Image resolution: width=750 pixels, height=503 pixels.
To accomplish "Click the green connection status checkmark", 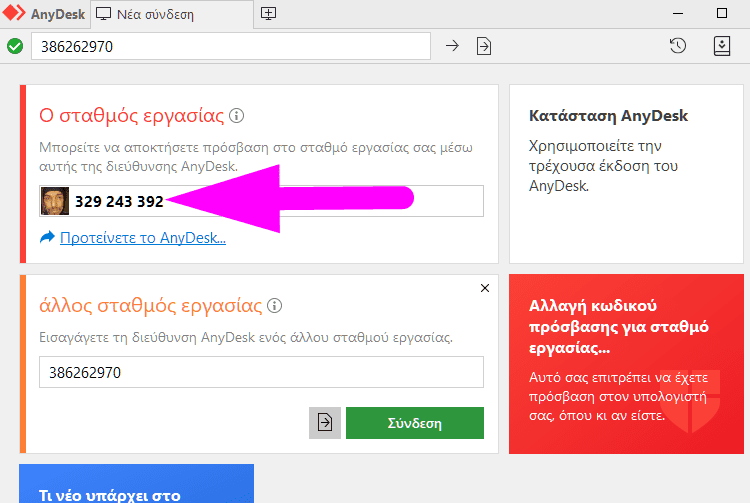I will [15, 46].
